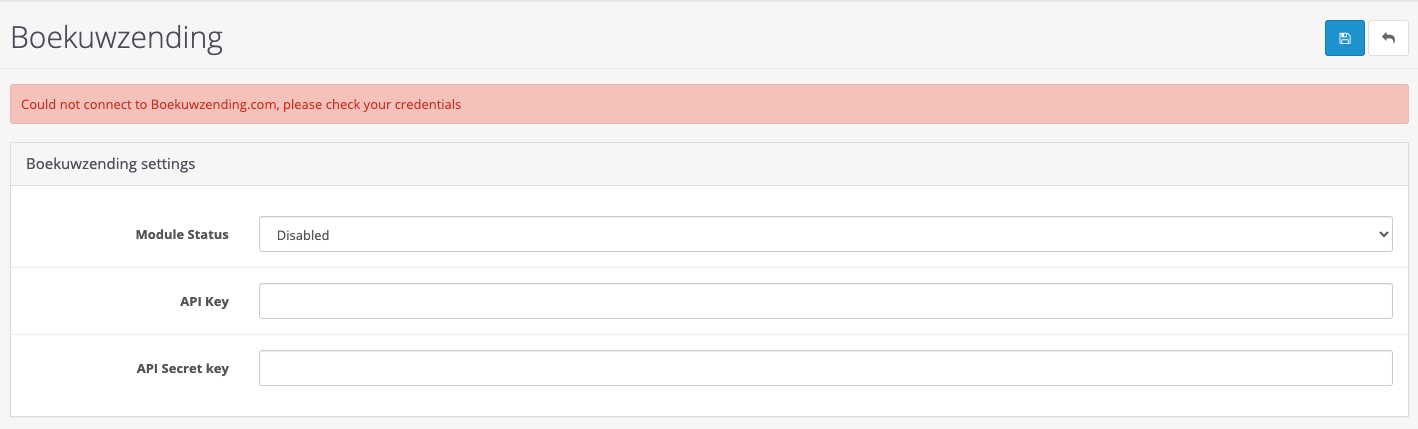Click the 'please check your credentials' text

(x=372, y=104)
